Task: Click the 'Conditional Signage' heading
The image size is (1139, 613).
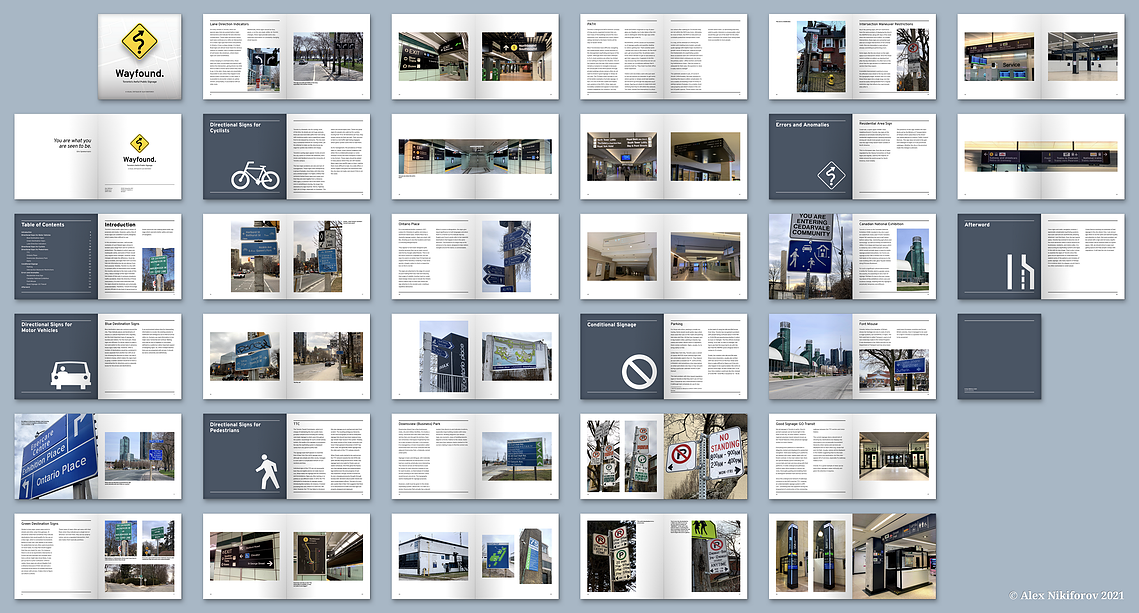Action: click(x=612, y=325)
